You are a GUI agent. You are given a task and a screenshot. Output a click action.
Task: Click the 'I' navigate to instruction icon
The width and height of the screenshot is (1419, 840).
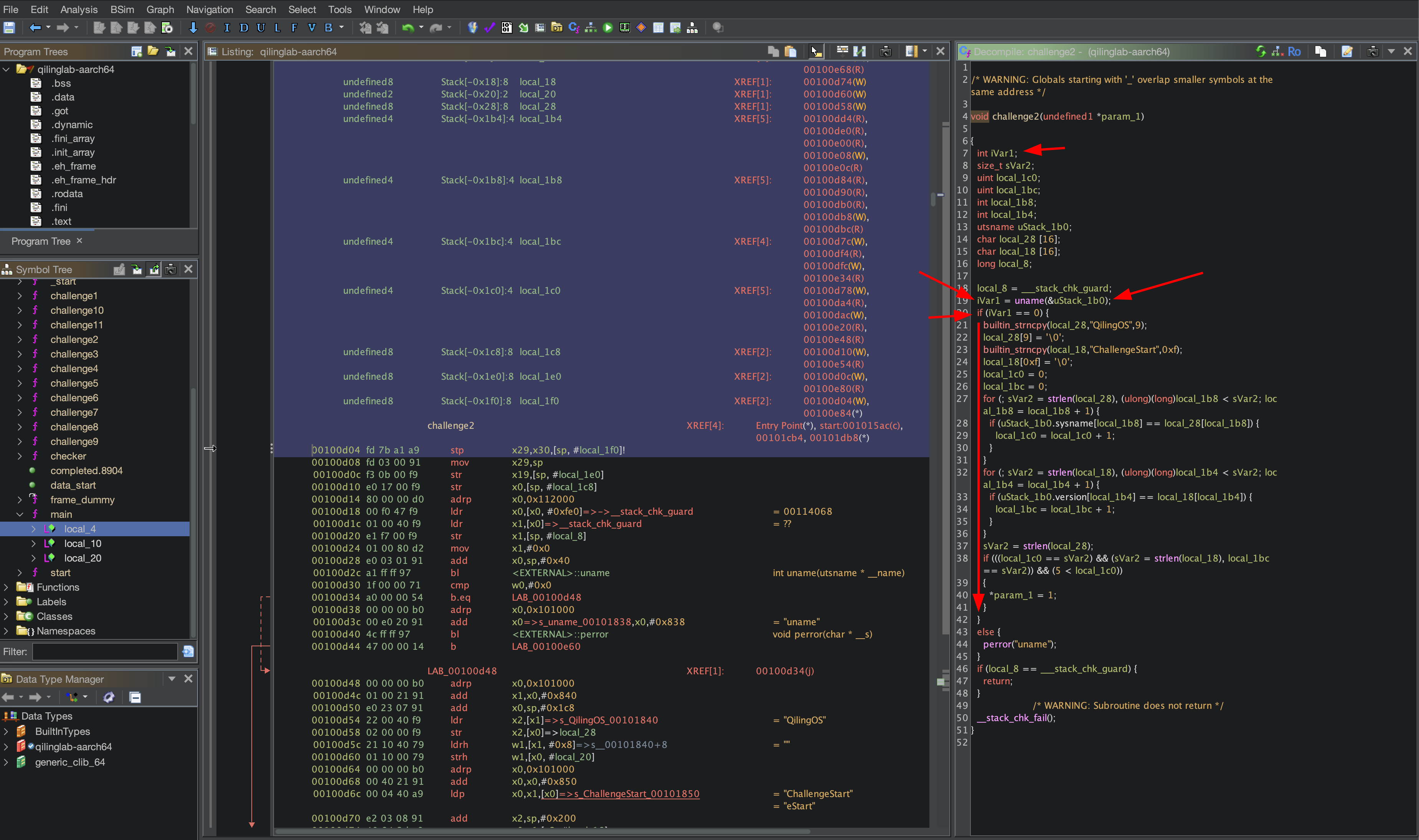point(227,27)
